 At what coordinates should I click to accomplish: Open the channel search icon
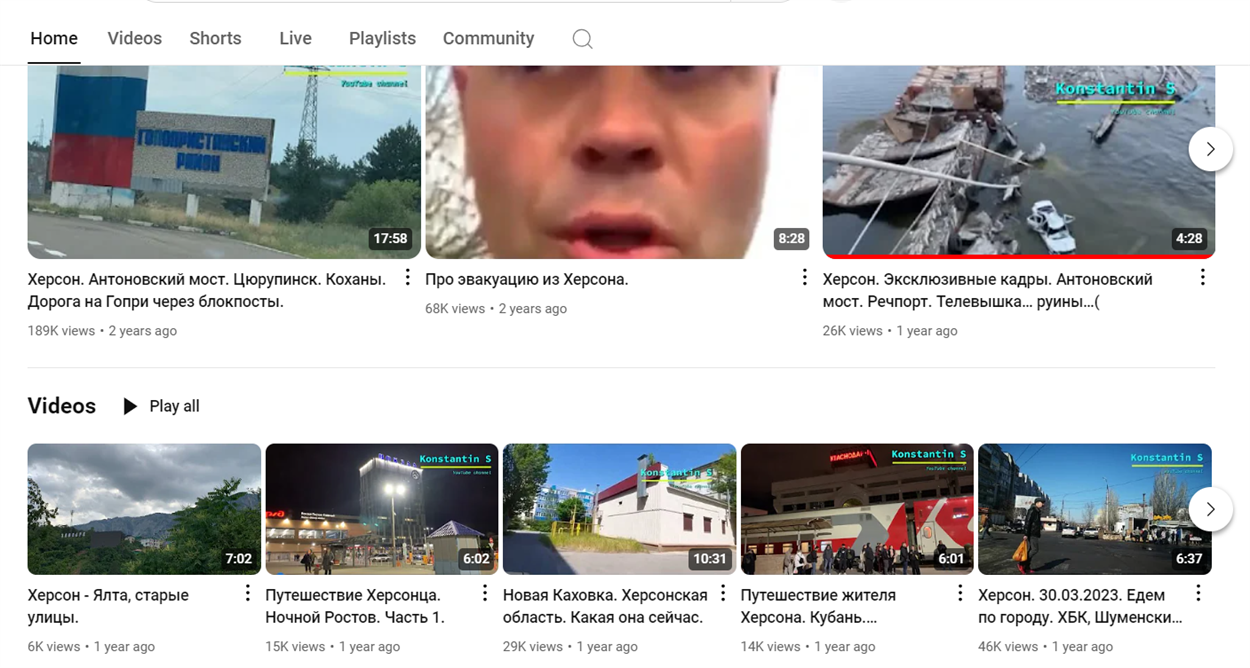coord(581,38)
